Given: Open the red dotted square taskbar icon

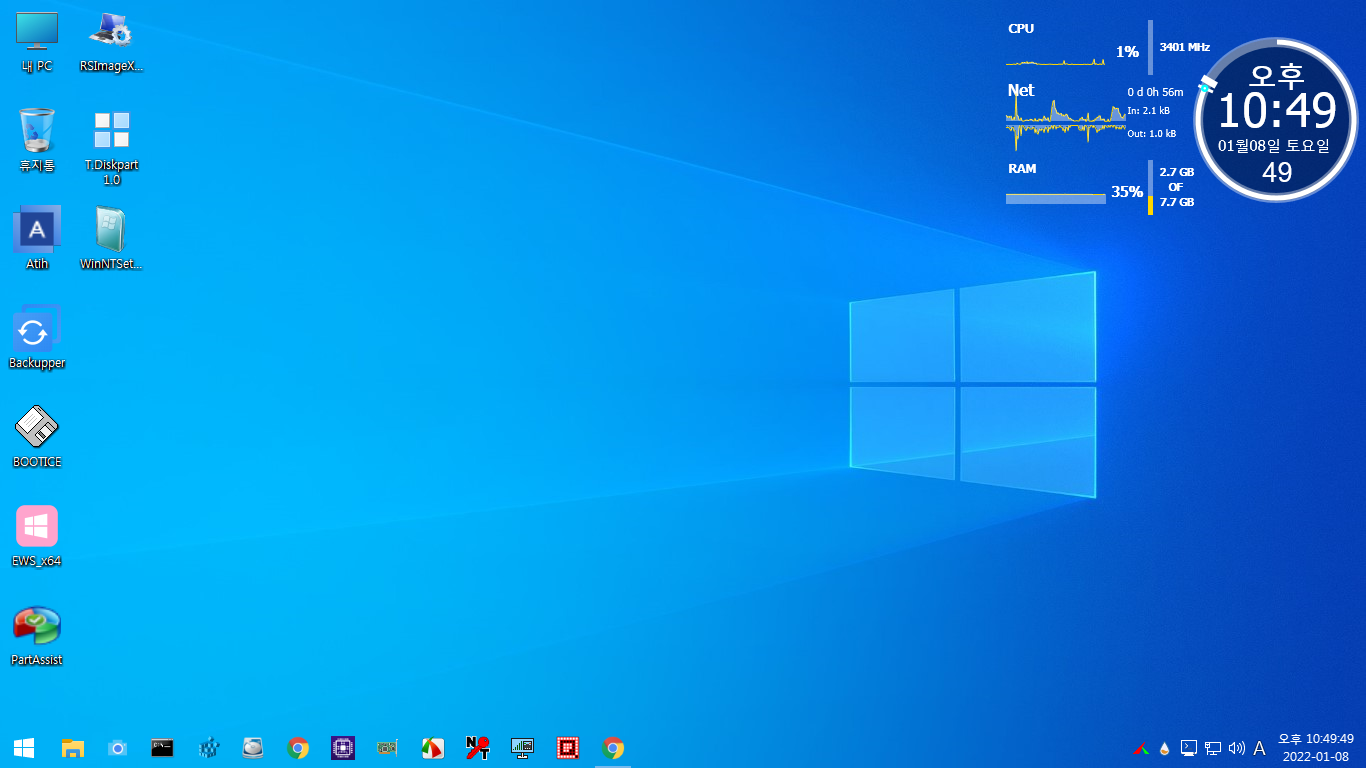Looking at the screenshot, I should click(568, 747).
